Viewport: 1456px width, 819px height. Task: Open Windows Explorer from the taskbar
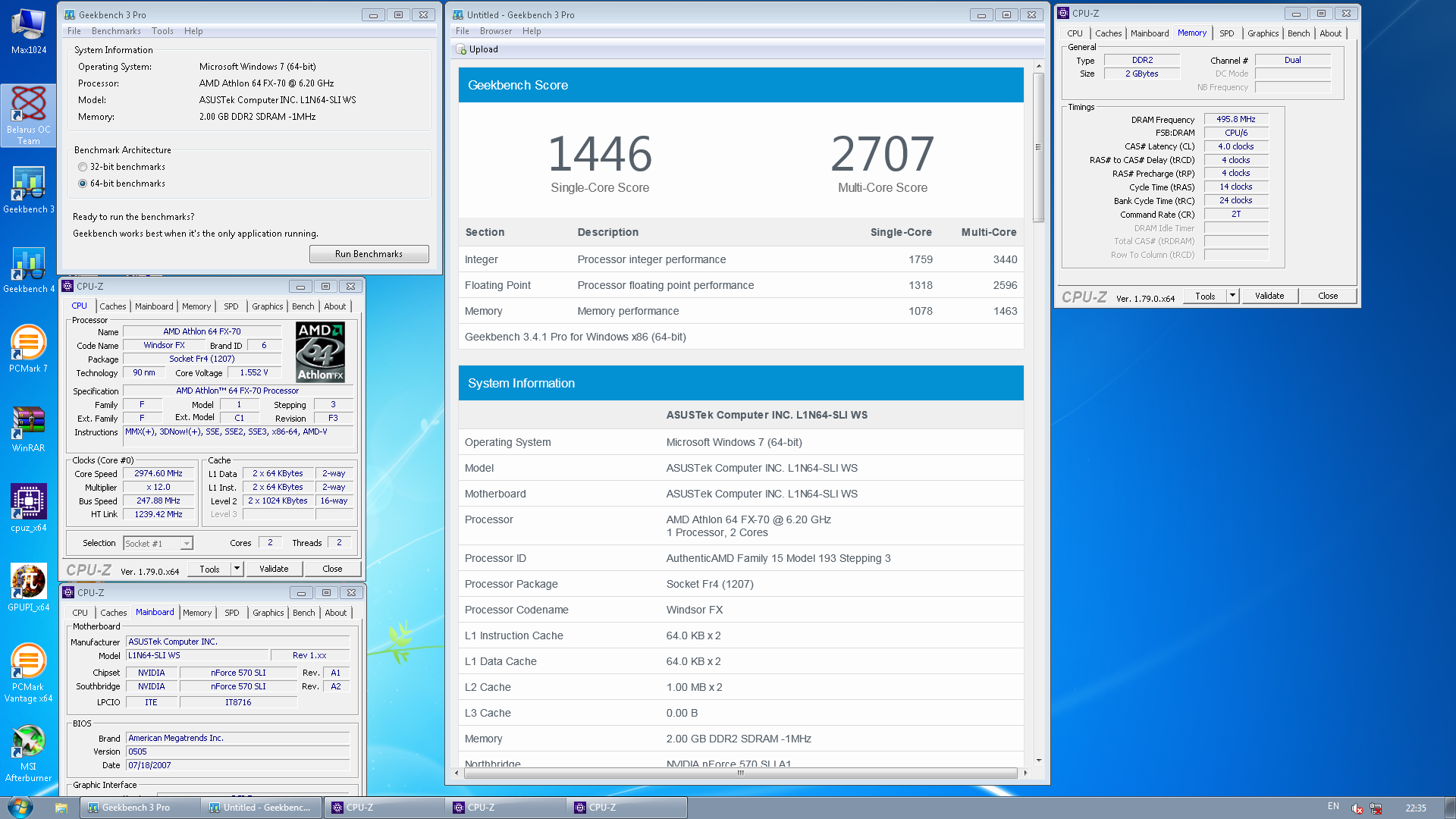click(x=61, y=808)
